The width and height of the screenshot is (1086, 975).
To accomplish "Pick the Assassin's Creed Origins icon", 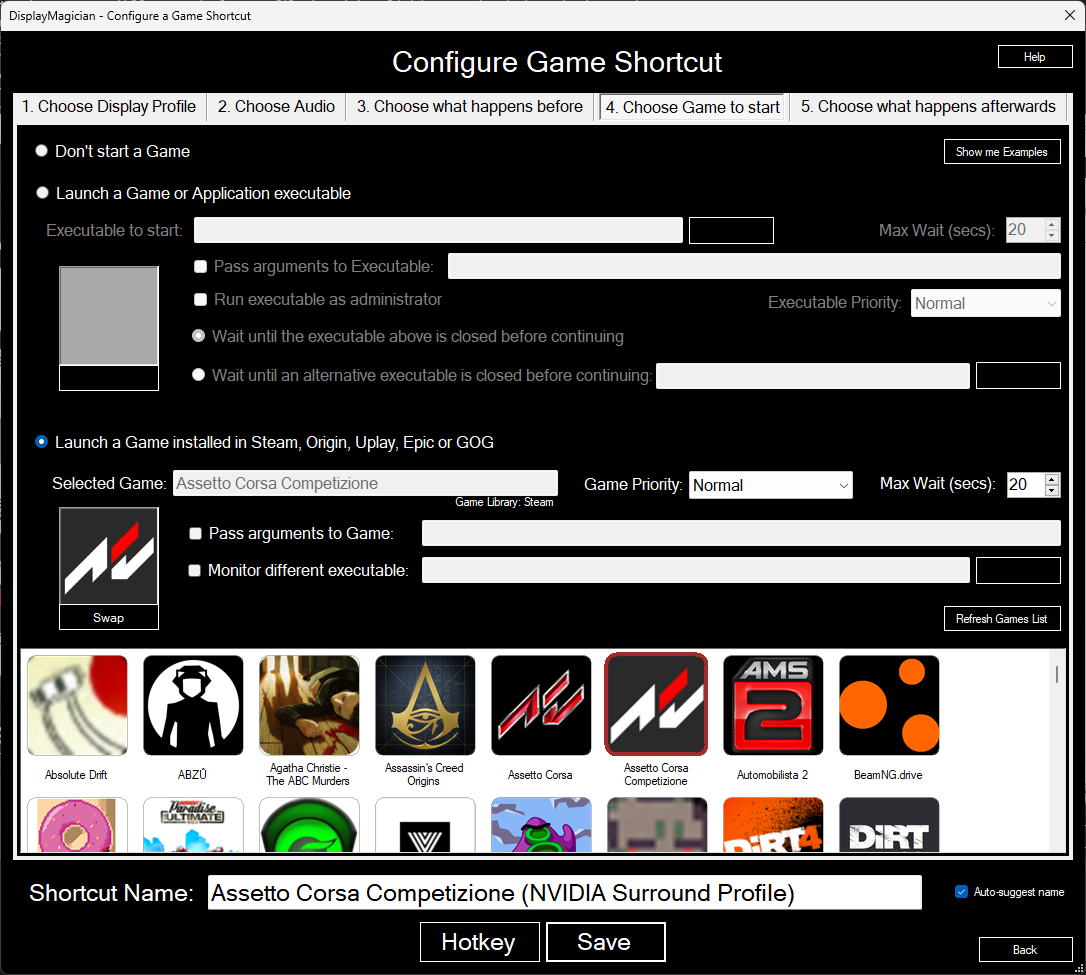I will 425,705.
